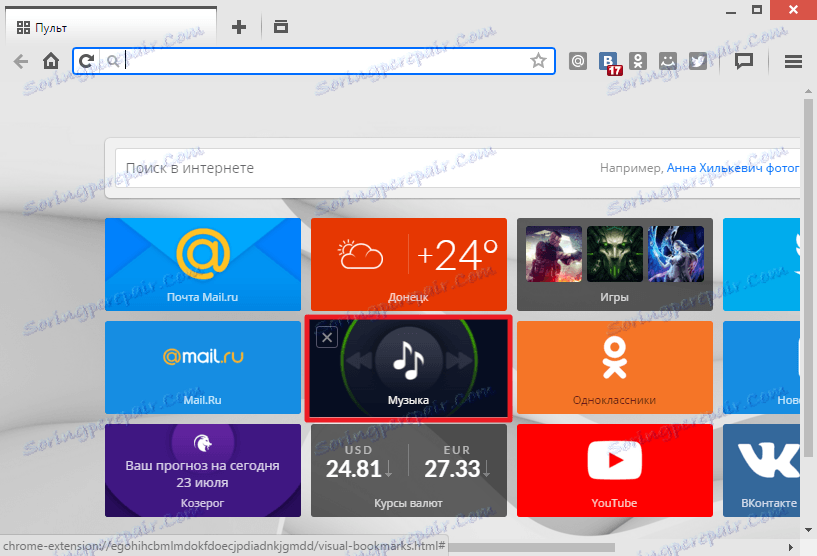
Task: Play music via note button
Action: coord(408,360)
